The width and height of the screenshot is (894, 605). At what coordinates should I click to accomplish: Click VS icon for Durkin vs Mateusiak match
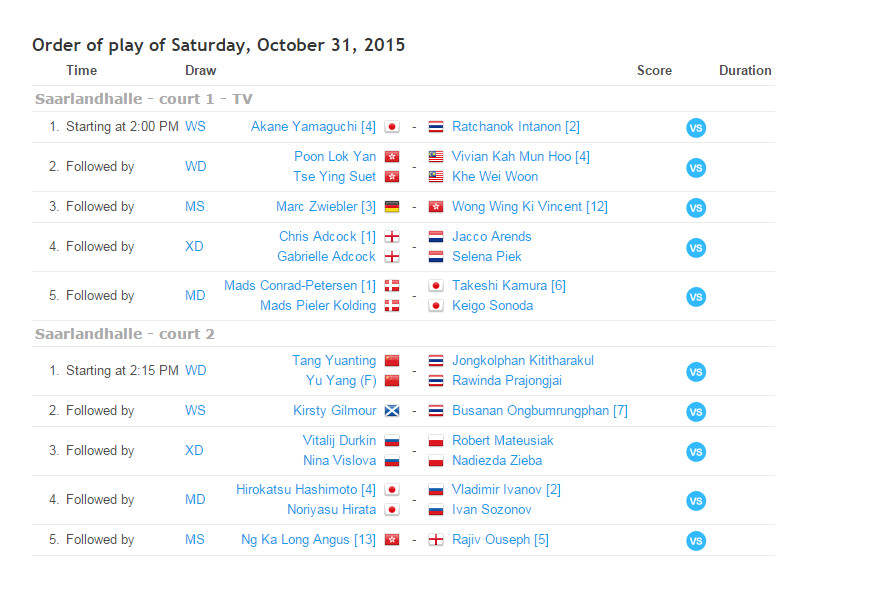coord(696,451)
